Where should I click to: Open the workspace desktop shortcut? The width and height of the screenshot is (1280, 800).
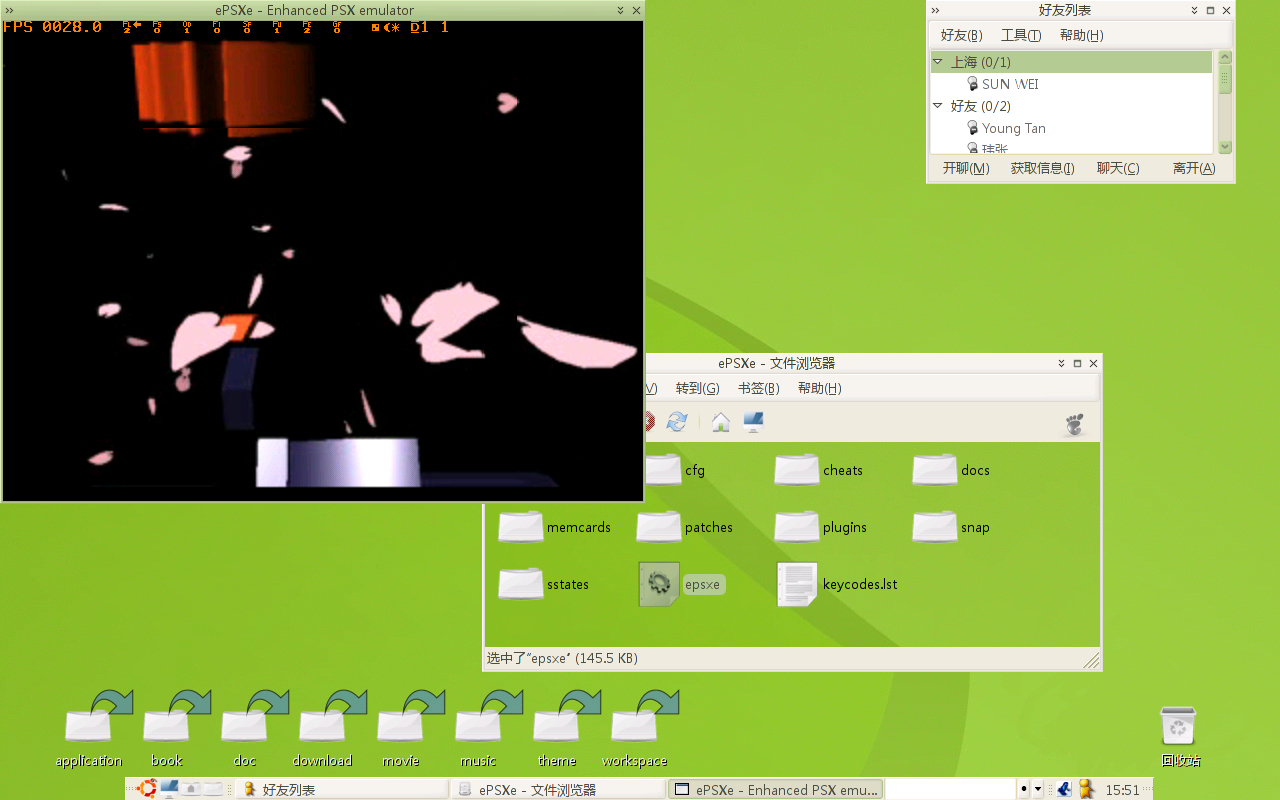635,726
